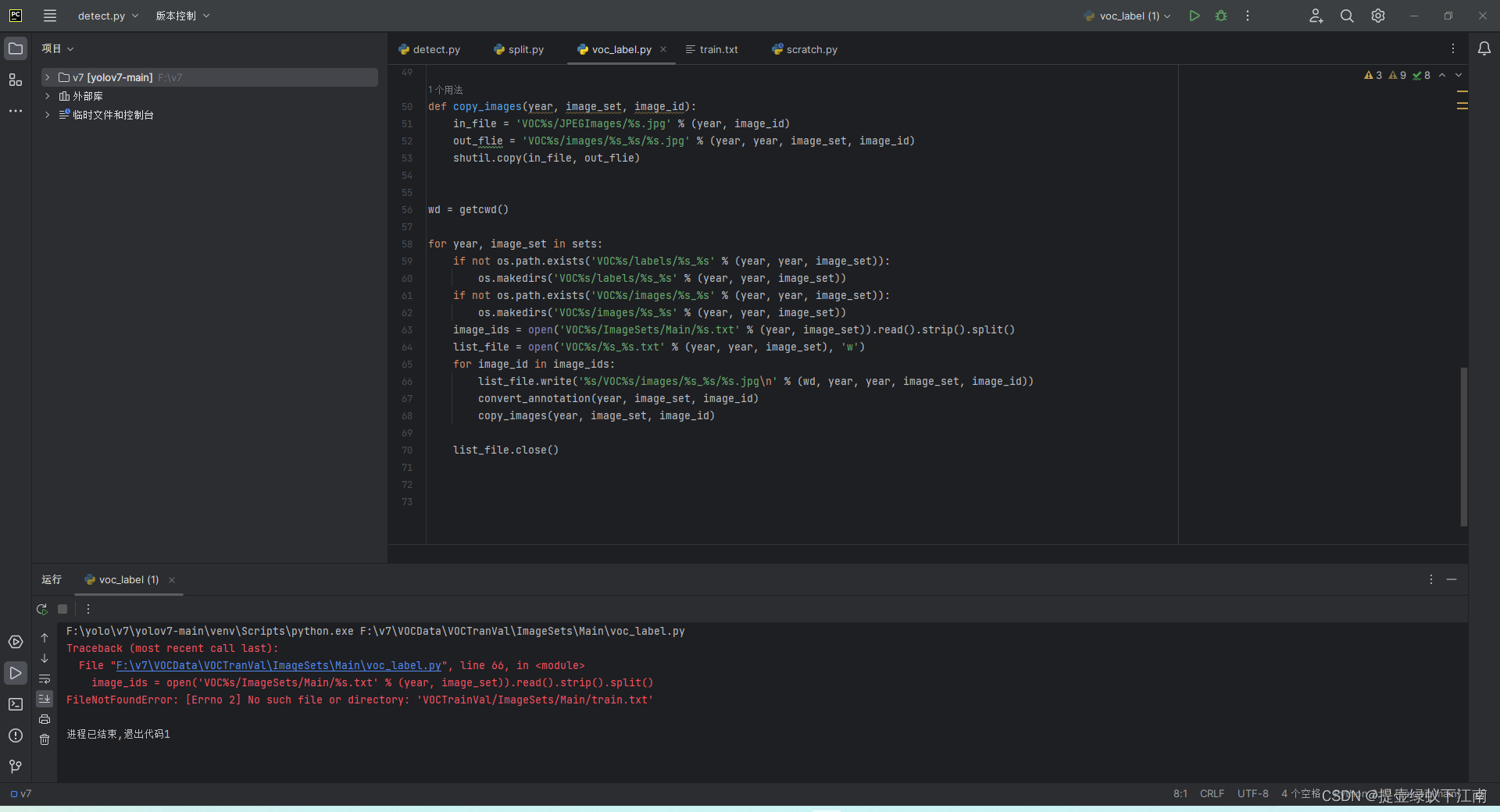1500x812 pixels.
Task: Open the version control tool window
Action: click(16, 767)
